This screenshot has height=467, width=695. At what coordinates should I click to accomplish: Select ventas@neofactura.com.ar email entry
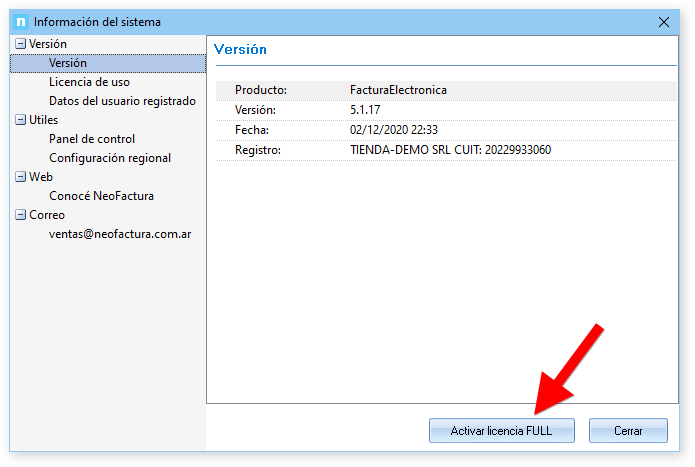[120, 234]
